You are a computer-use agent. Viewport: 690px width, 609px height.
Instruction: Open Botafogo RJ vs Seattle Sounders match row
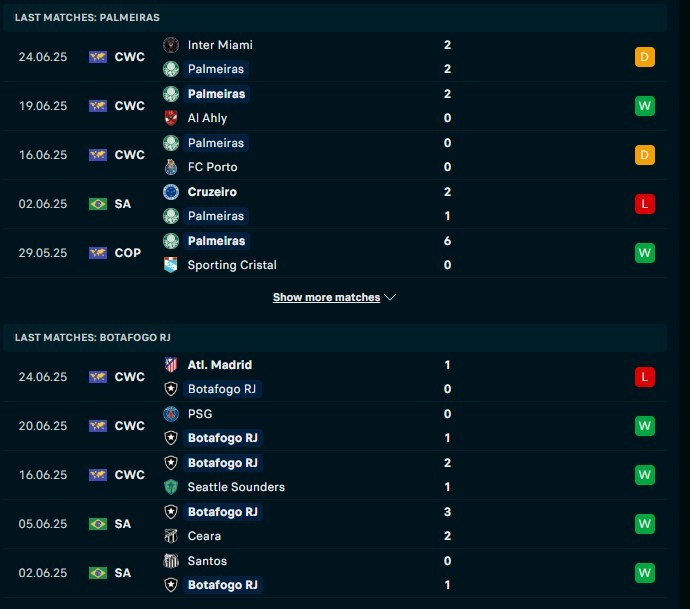coord(335,475)
